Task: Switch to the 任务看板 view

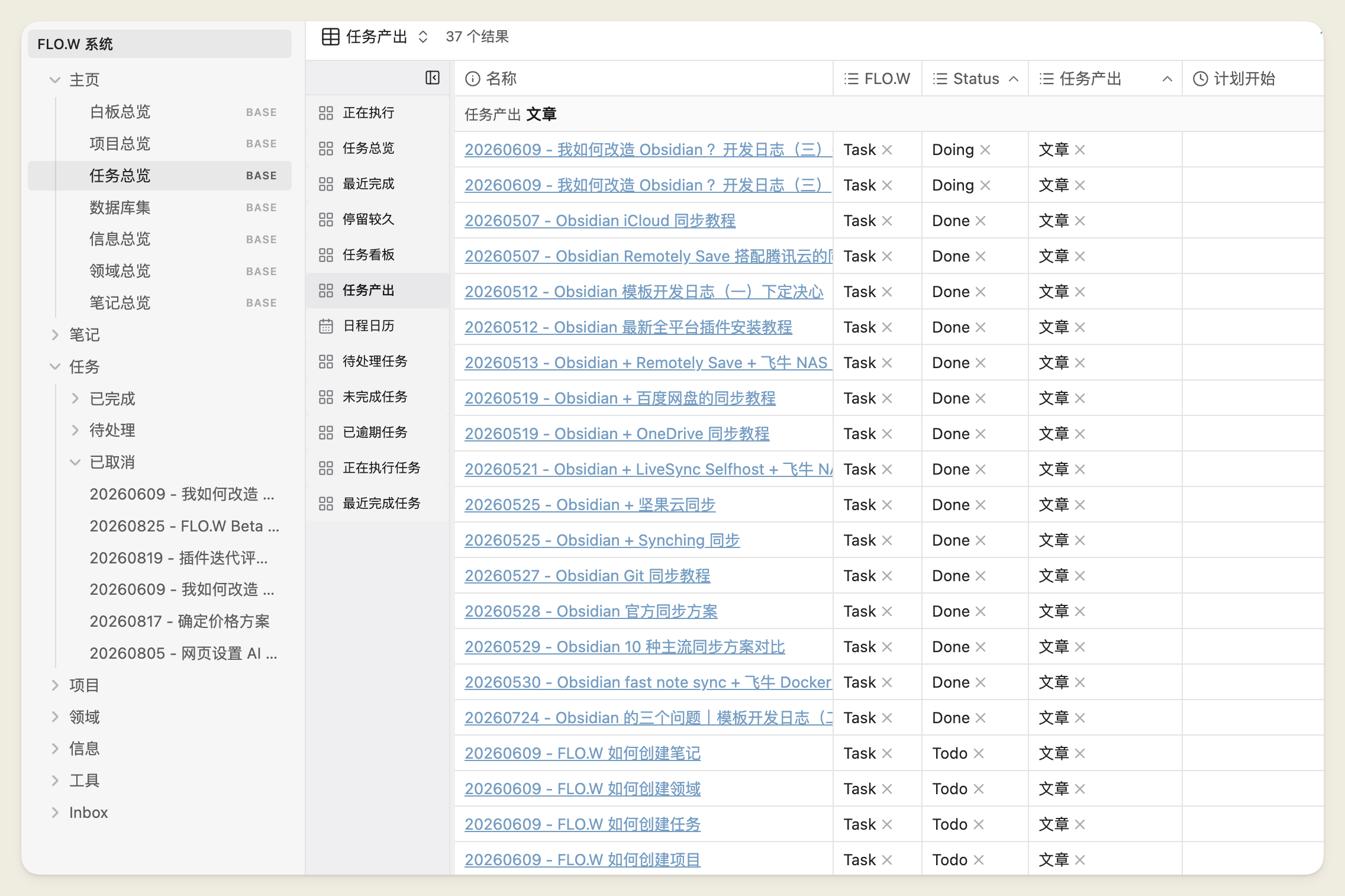Action: [x=378, y=254]
